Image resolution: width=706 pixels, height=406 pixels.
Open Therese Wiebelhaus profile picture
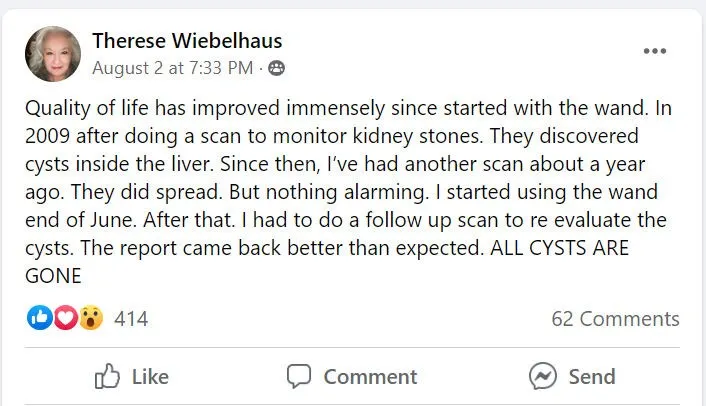(x=53, y=54)
